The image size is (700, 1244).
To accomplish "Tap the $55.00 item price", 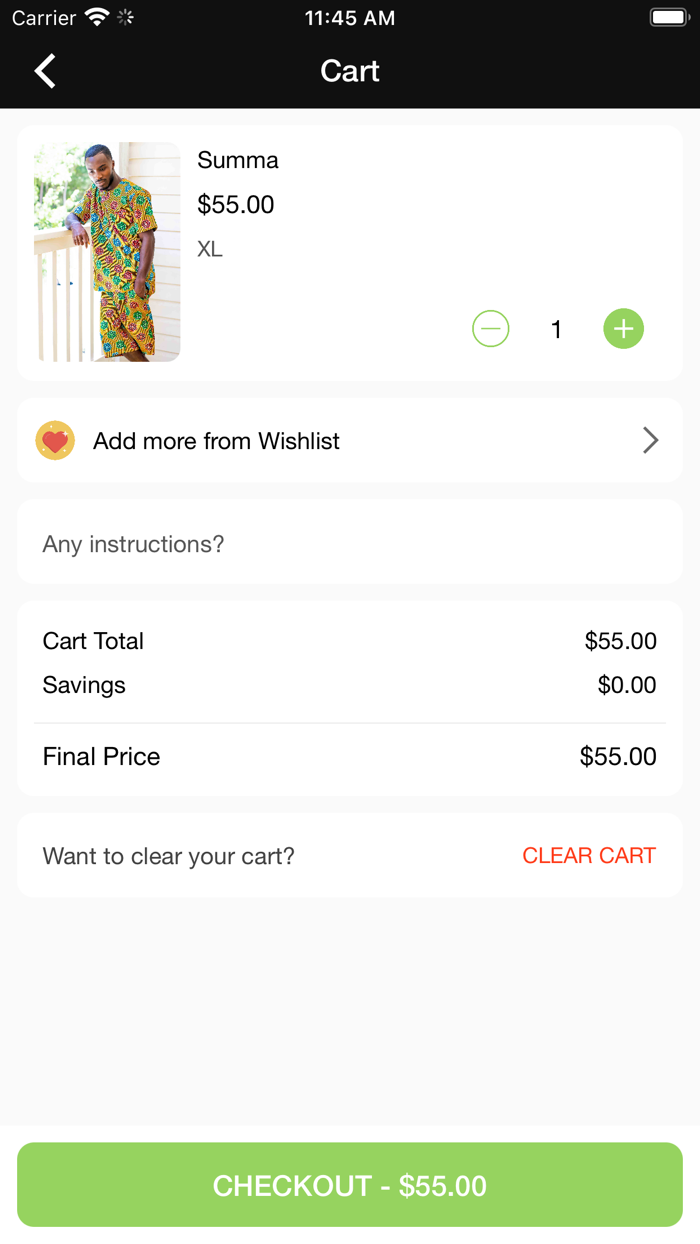I will pyautogui.click(x=236, y=205).
